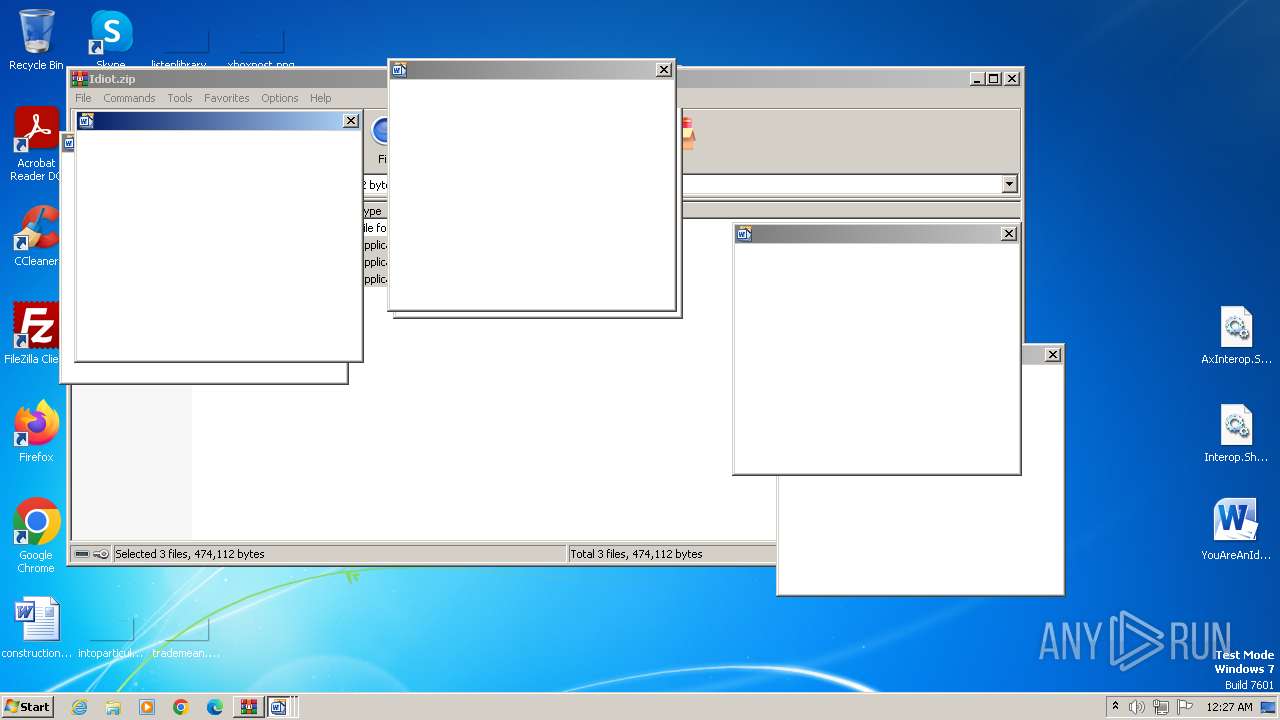Open Internet Explorer from taskbar

[79, 707]
